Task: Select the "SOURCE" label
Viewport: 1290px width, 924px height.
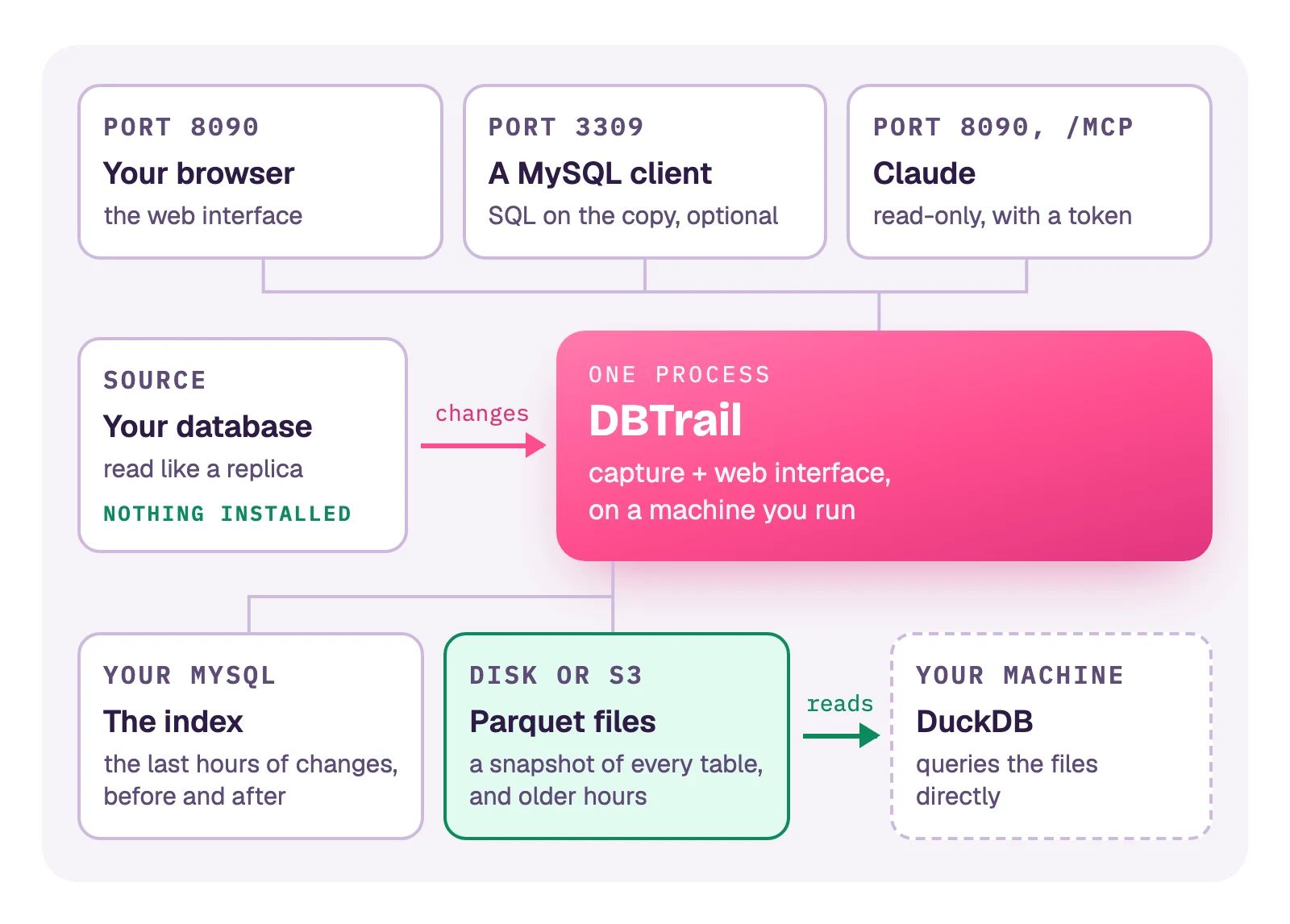Action: (155, 380)
